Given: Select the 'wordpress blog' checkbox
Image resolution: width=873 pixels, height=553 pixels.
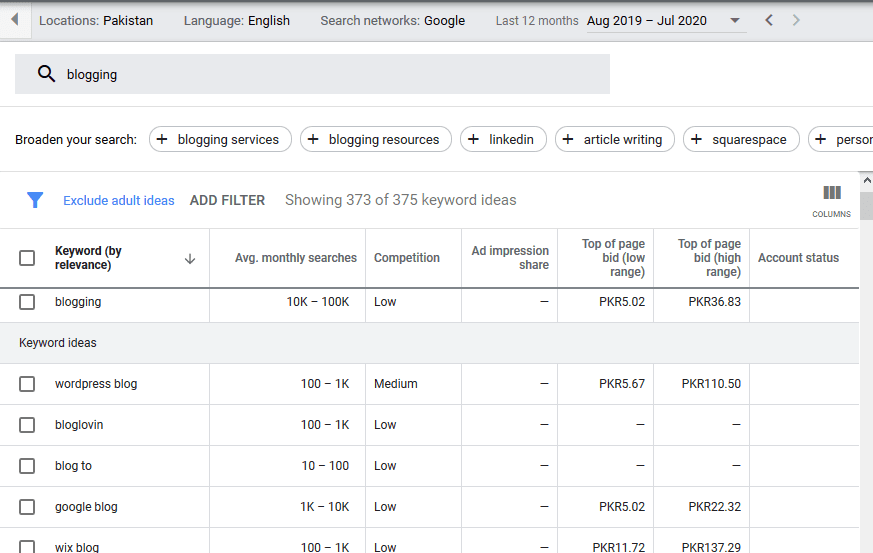Looking at the screenshot, I should 27,384.
